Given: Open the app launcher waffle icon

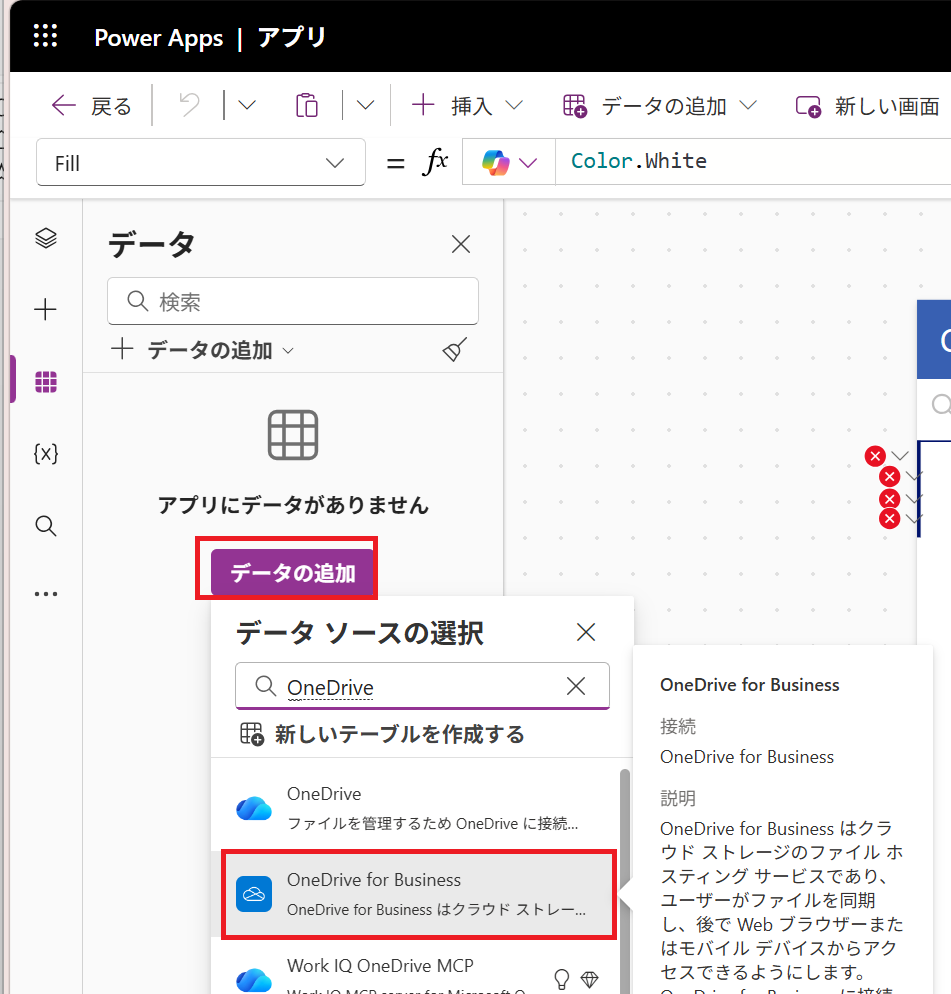Looking at the screenshot, I should pyautogui.click(x=45, y=36).
